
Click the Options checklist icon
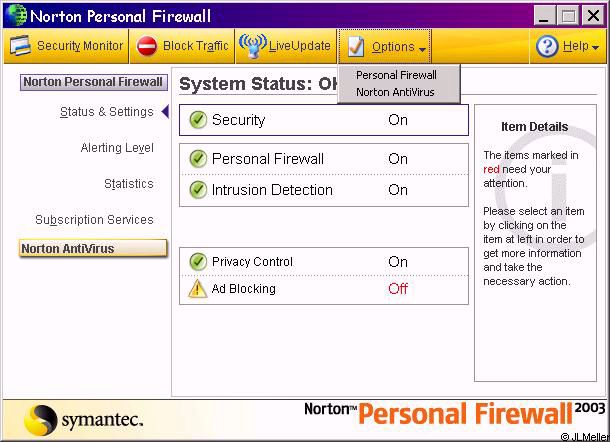click(x=356, y=46)
